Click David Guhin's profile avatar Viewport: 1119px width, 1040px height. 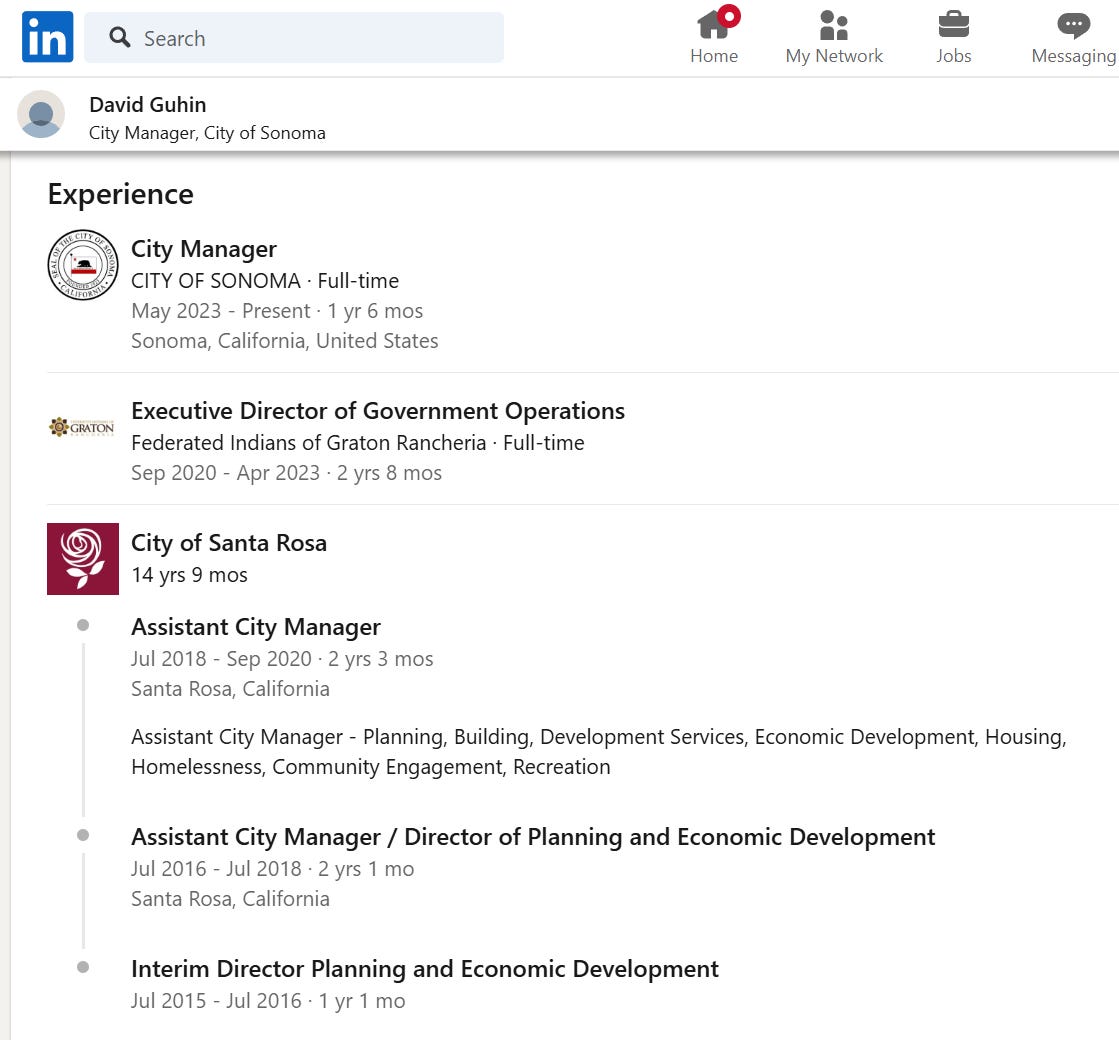point(41,114)
